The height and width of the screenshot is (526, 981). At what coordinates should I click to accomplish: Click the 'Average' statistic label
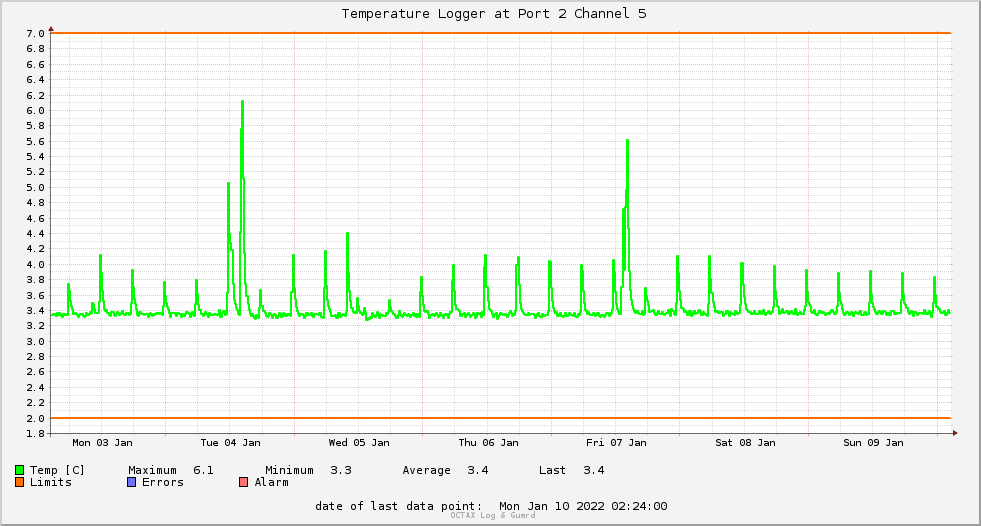tap(427, 470)
